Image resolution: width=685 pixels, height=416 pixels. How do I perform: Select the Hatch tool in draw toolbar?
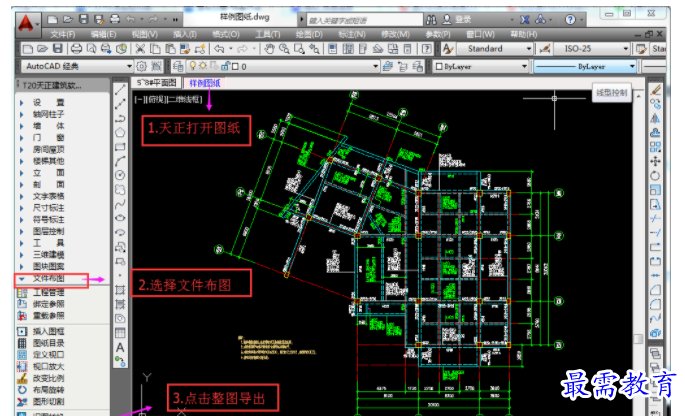click(120, 290)
